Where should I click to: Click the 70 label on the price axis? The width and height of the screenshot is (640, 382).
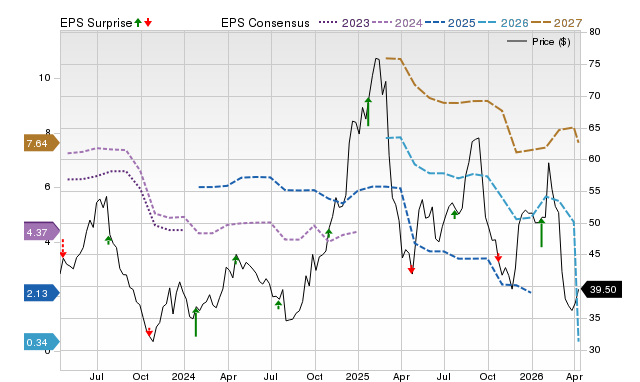[x=595, y=96]
